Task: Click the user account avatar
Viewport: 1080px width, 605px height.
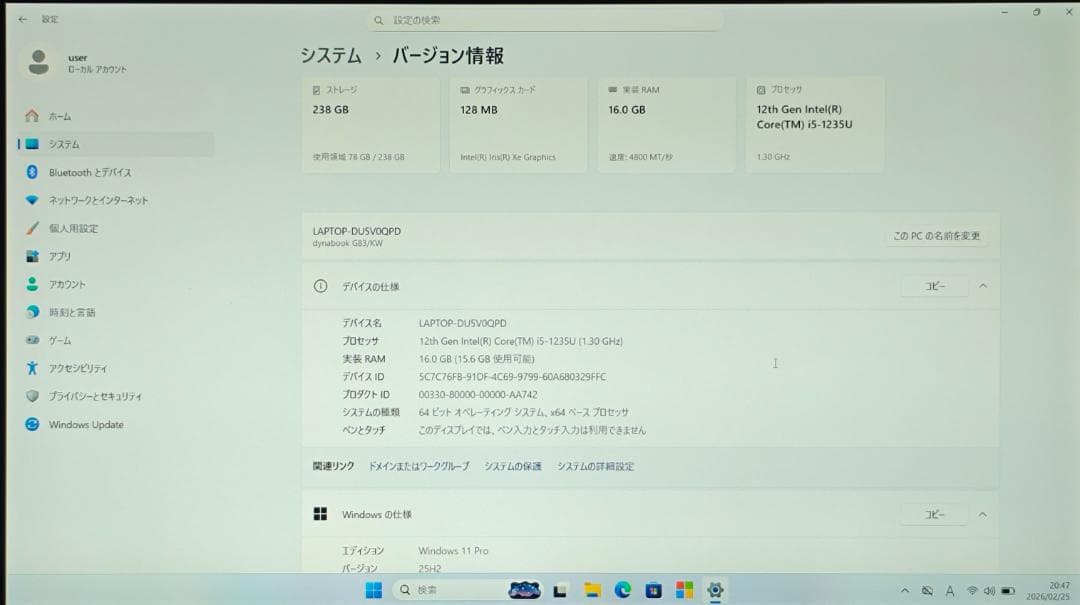Action: (39, 62)
